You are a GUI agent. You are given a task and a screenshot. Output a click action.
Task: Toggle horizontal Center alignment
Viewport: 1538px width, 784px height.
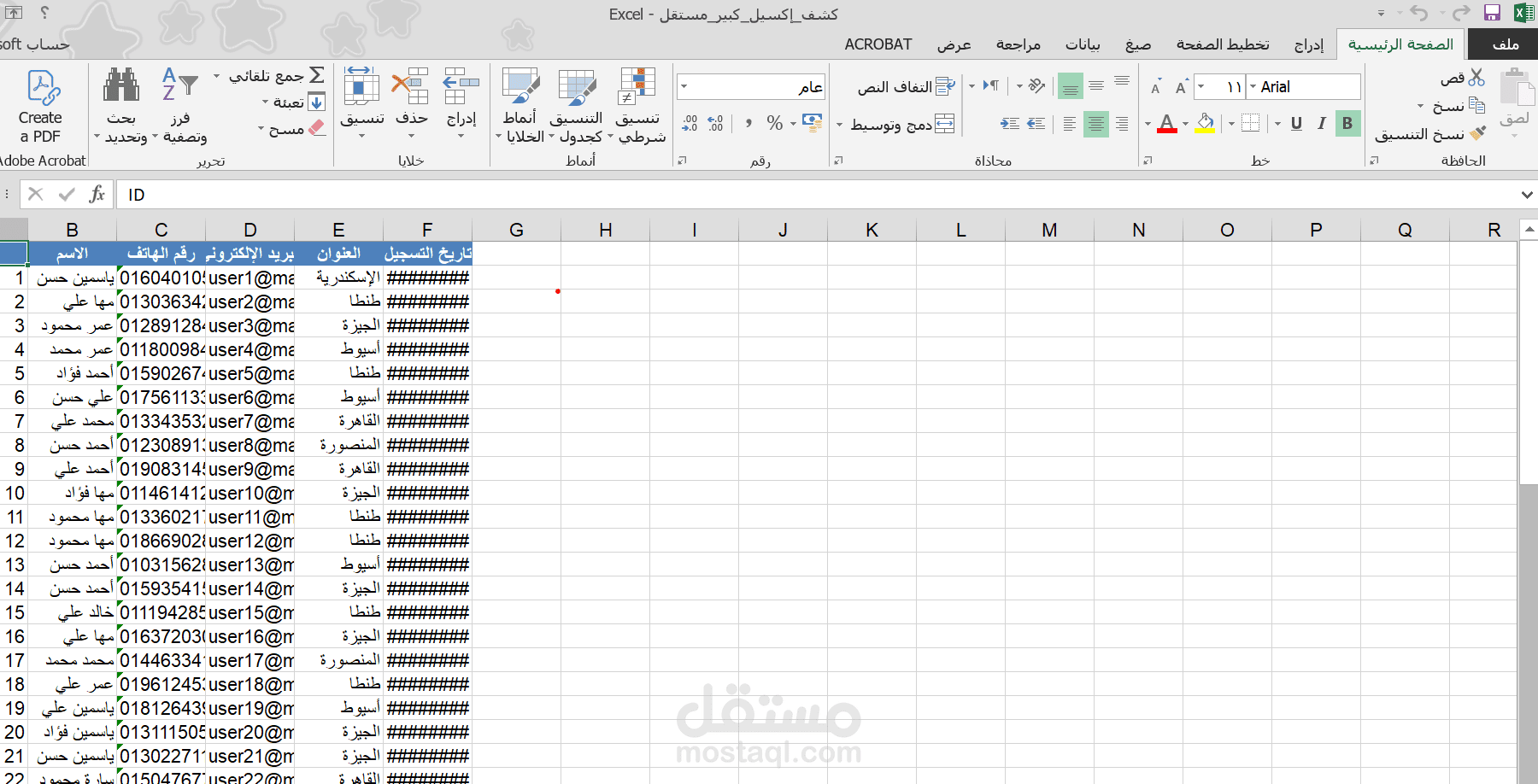[1095, 124]
